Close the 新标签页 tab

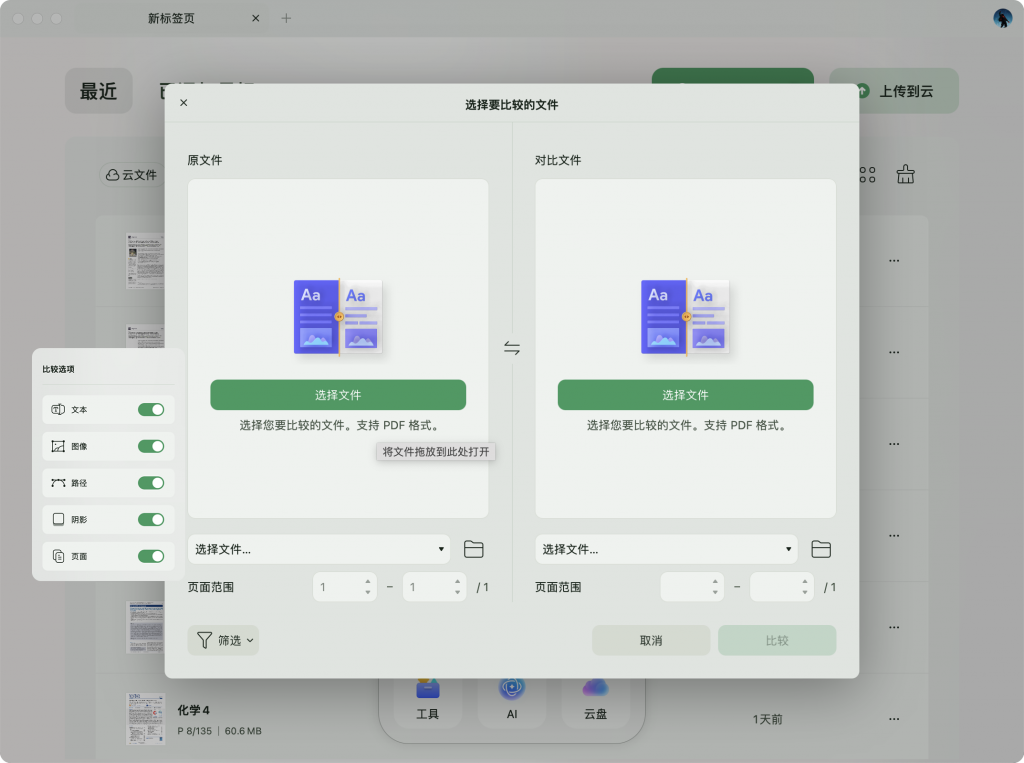point(255,18)
